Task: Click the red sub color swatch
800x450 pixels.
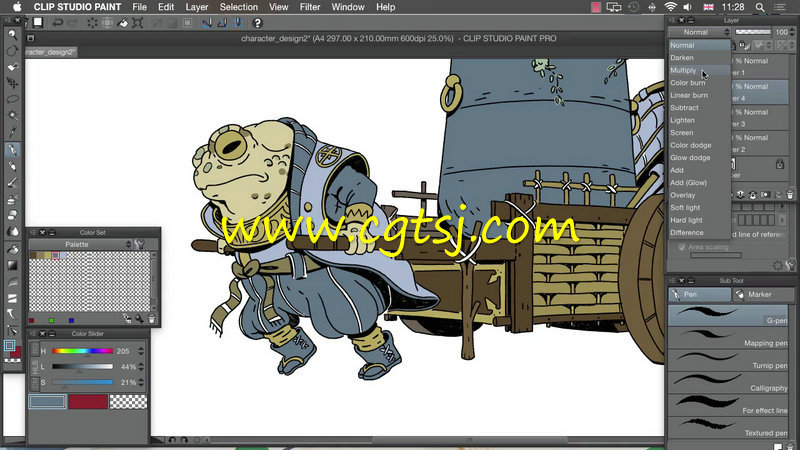Action: [88, 402]
